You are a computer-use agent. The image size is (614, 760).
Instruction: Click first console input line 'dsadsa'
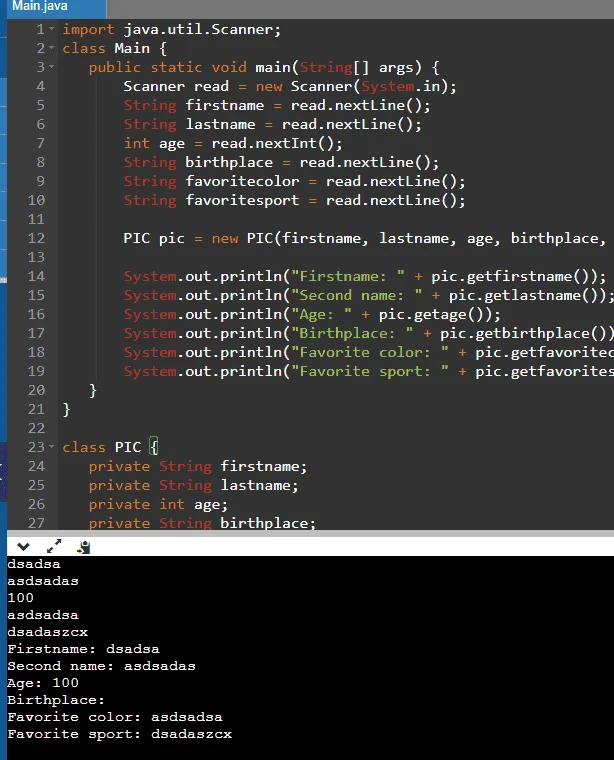[34, 564]
